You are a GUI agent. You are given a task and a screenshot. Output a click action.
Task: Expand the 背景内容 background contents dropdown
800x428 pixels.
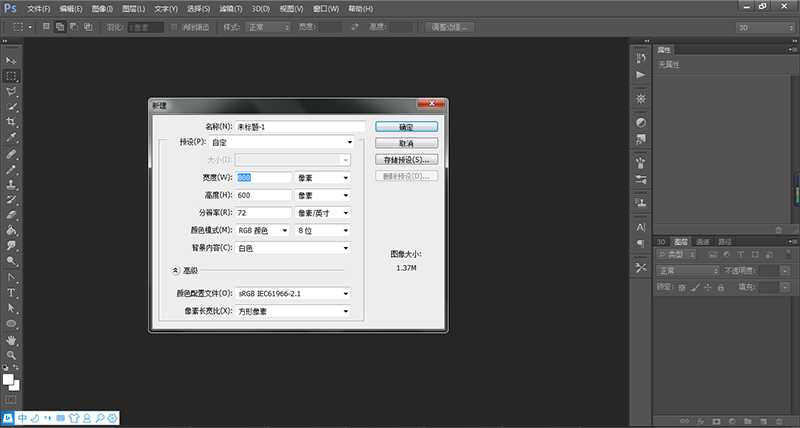(x=293, y=247)
